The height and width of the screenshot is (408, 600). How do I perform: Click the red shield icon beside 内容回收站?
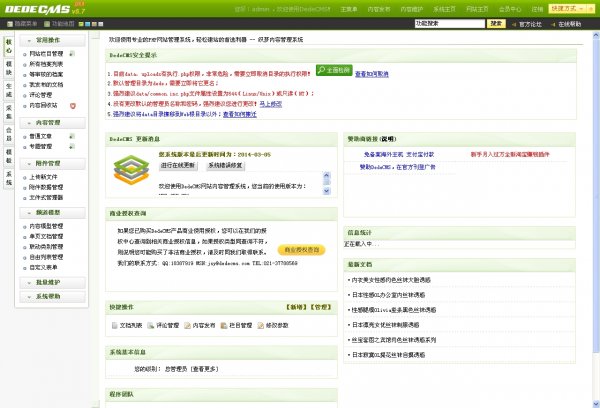(x=73, y=106)
